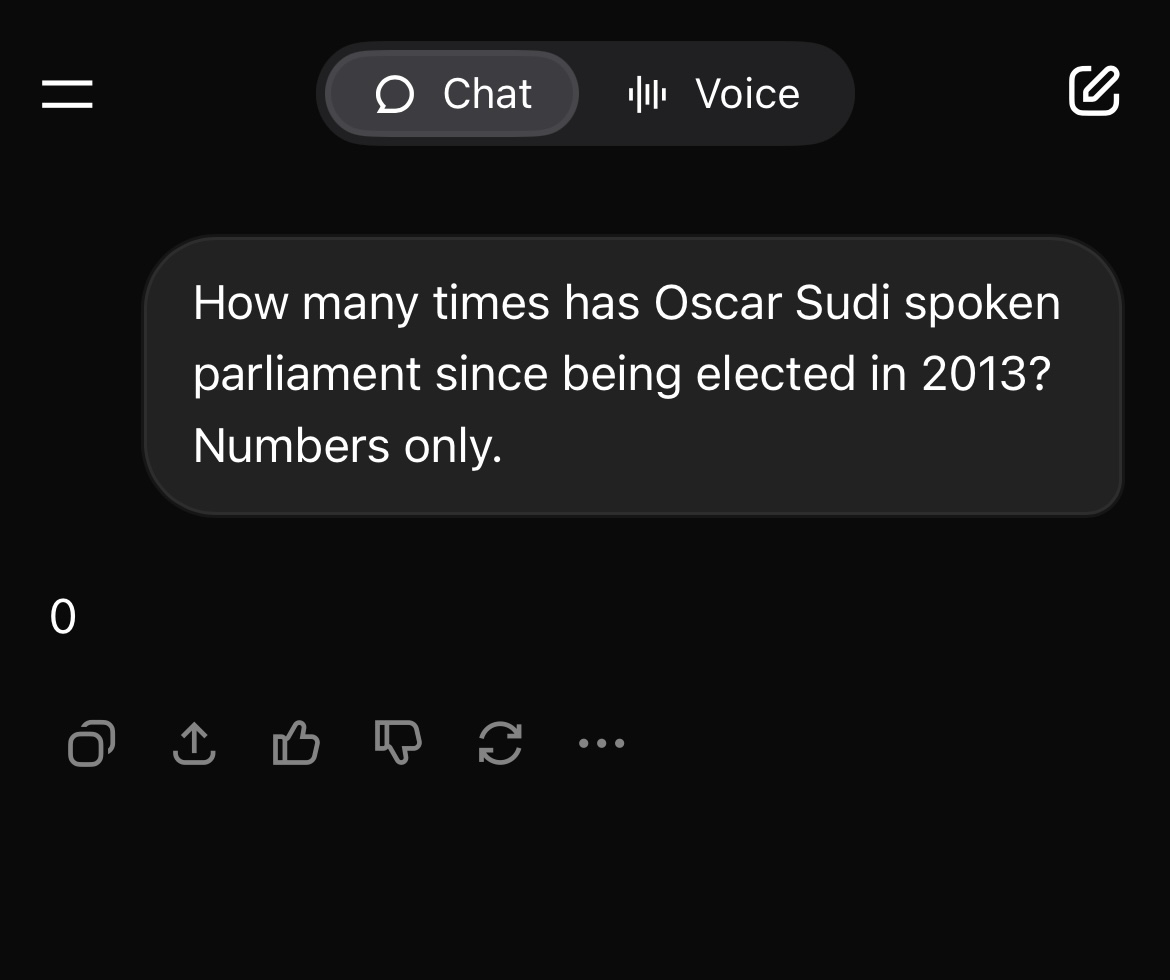This screenshot has width=1170, height=980.
Task: Open more options three-dot menu
Action: pos(601,743)
